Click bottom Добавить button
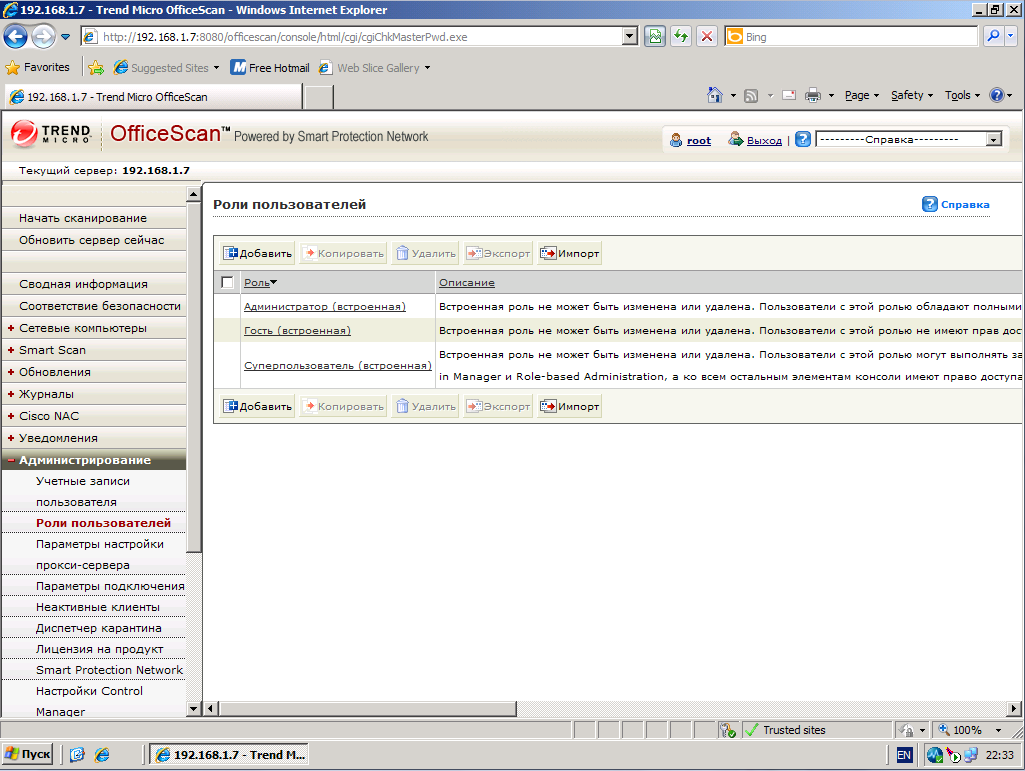1025x771 pixels. [258, 407]
